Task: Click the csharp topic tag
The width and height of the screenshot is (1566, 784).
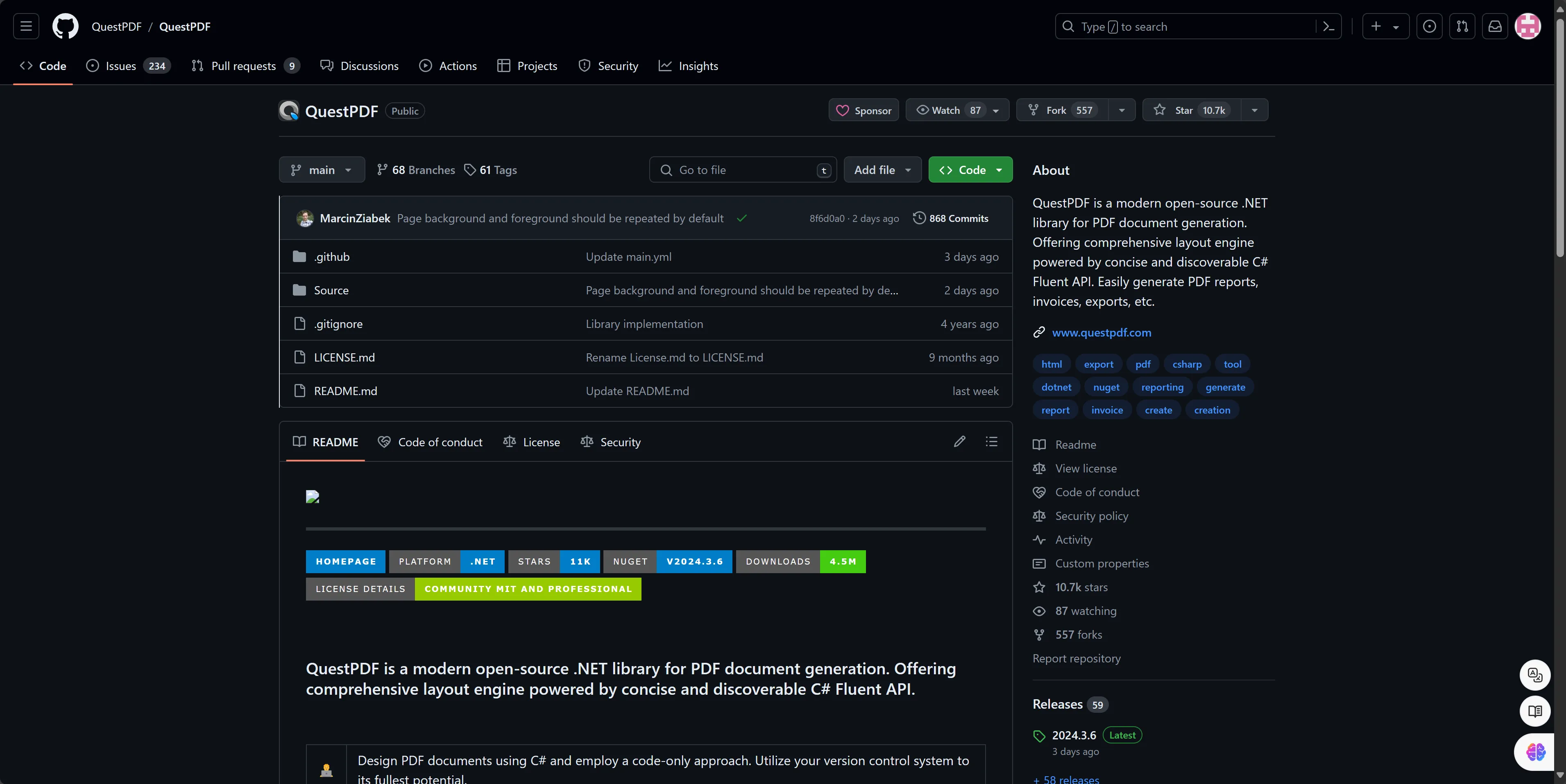Action: tap(1187, 364)
